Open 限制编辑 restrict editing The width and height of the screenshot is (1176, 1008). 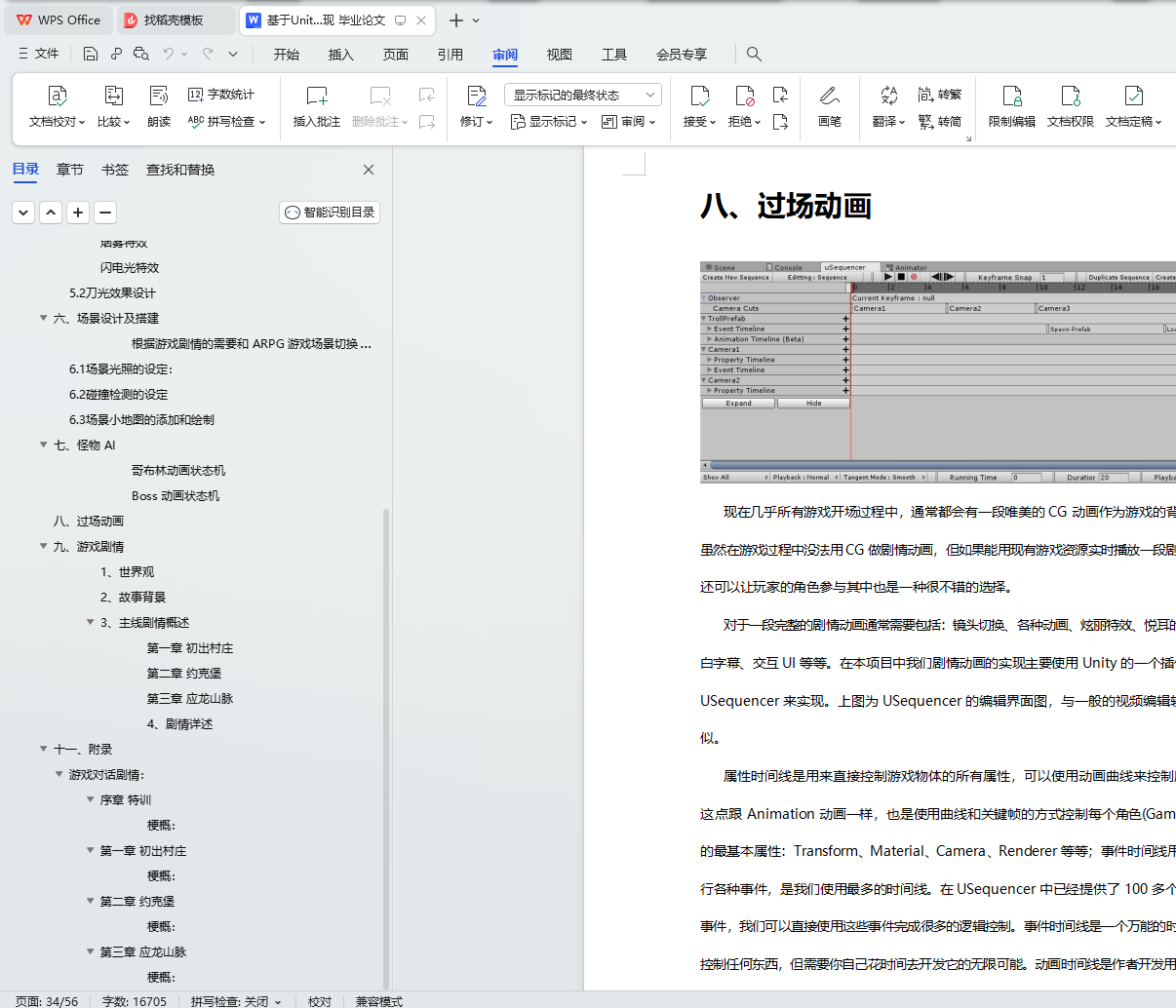tap(1012, 107)
